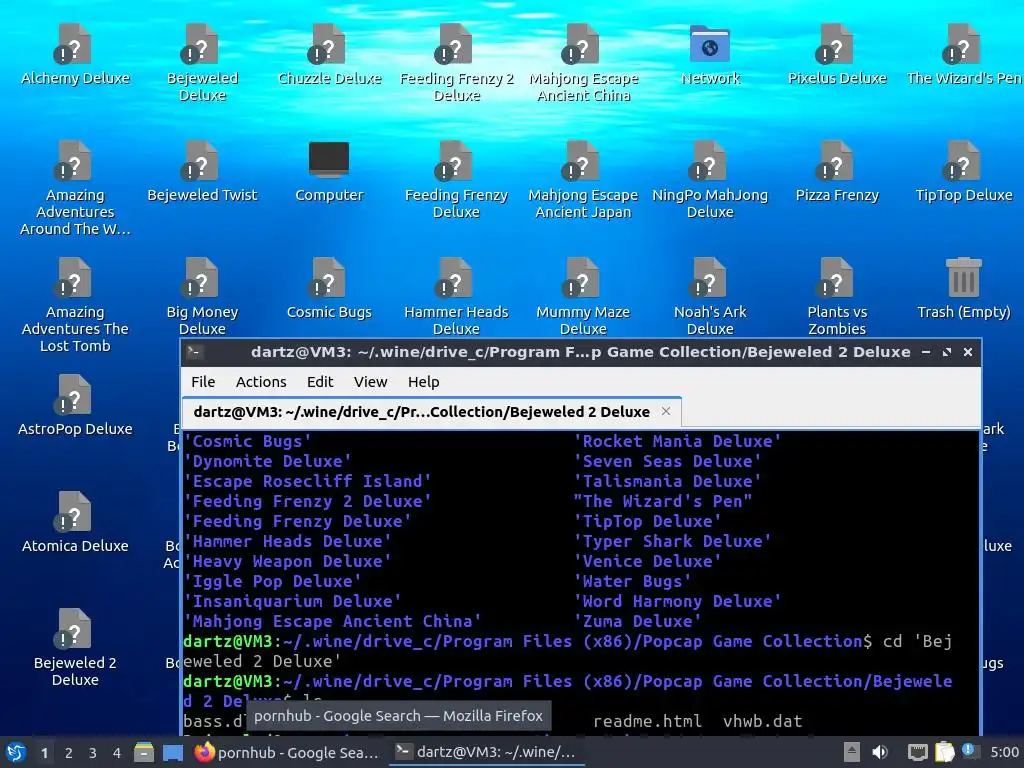Select the Big Money Deluxe desktop icon

pyautogui.click(x=202, y=296)
